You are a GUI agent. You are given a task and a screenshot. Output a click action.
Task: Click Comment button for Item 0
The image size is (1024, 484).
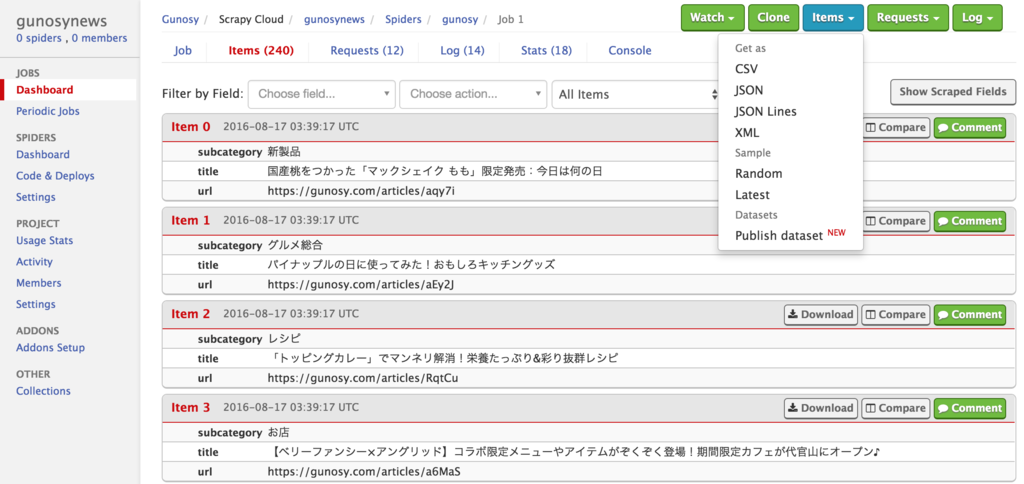[x=970, y=127]
